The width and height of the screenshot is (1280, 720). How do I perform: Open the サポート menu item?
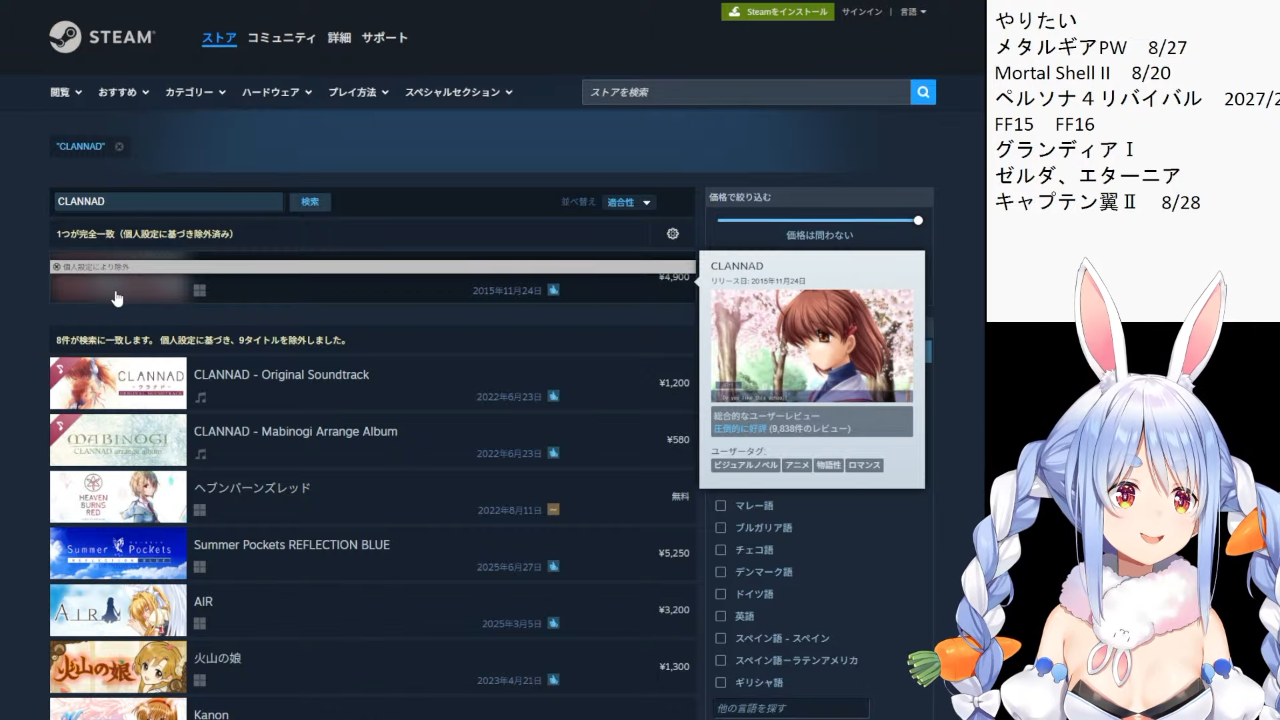385,38
